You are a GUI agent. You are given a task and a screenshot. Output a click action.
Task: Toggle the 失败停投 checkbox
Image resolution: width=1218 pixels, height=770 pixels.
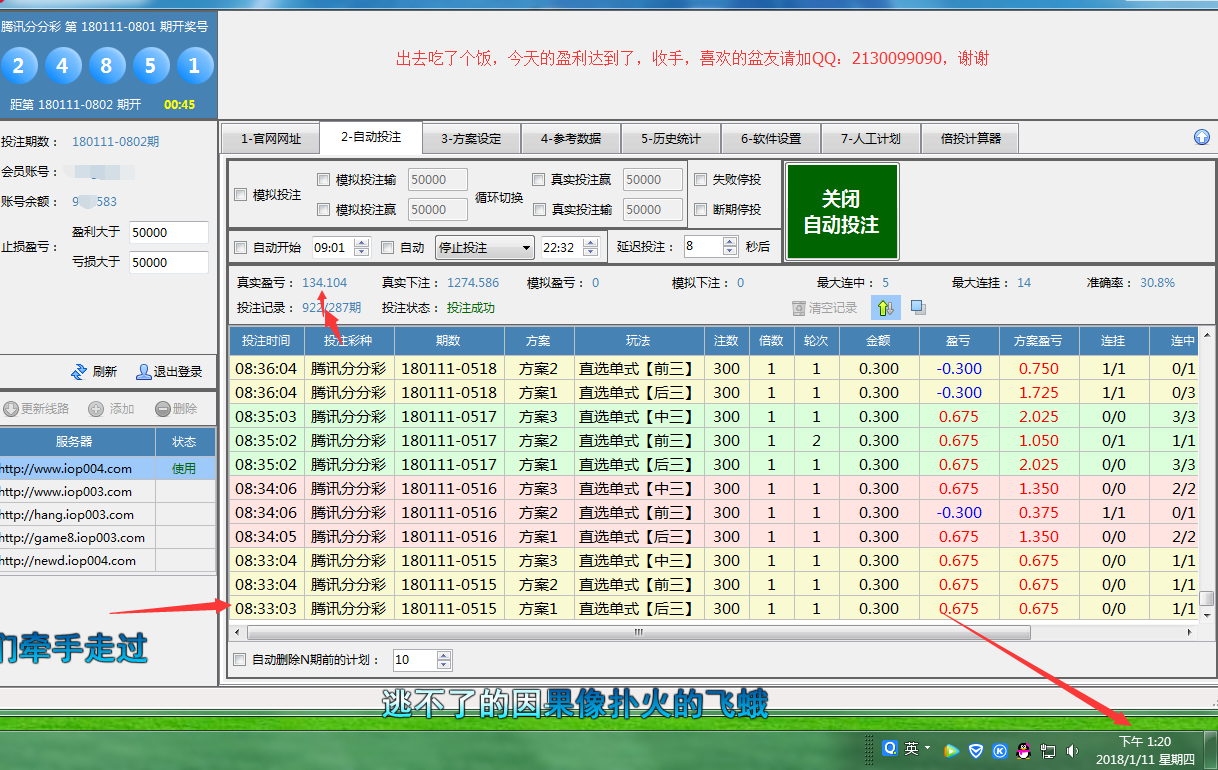pos(700,180)
